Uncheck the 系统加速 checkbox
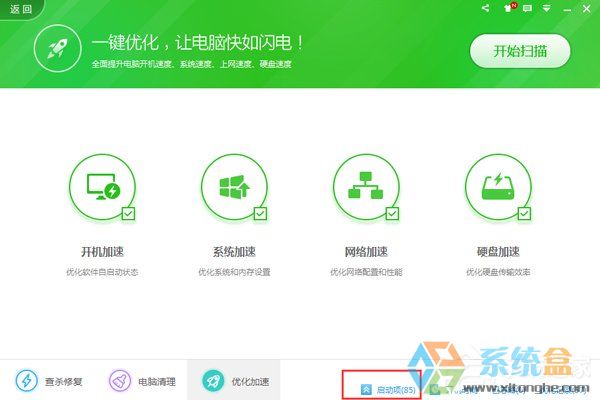This screenshot has height=400, width=600. (261, 214)
